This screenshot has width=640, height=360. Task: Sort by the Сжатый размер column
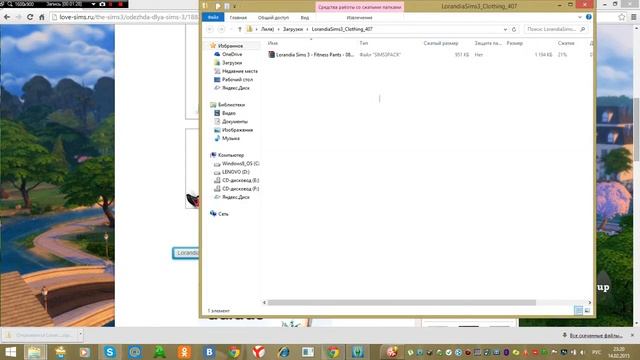[441, 43]
